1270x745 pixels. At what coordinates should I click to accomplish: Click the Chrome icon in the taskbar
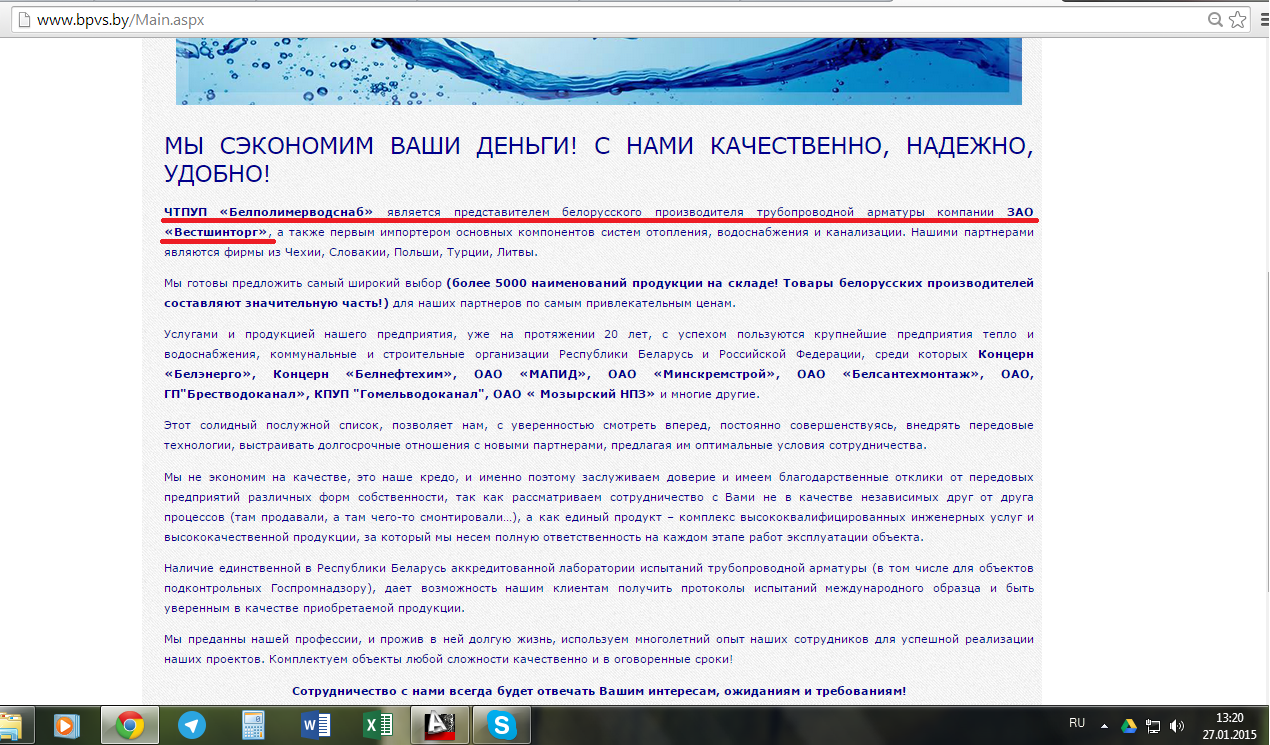pos(130,725)
